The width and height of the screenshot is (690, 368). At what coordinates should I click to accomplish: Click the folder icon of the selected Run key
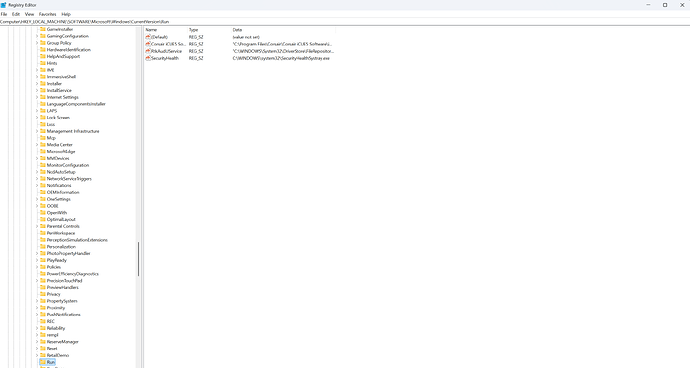click(43, 362)
